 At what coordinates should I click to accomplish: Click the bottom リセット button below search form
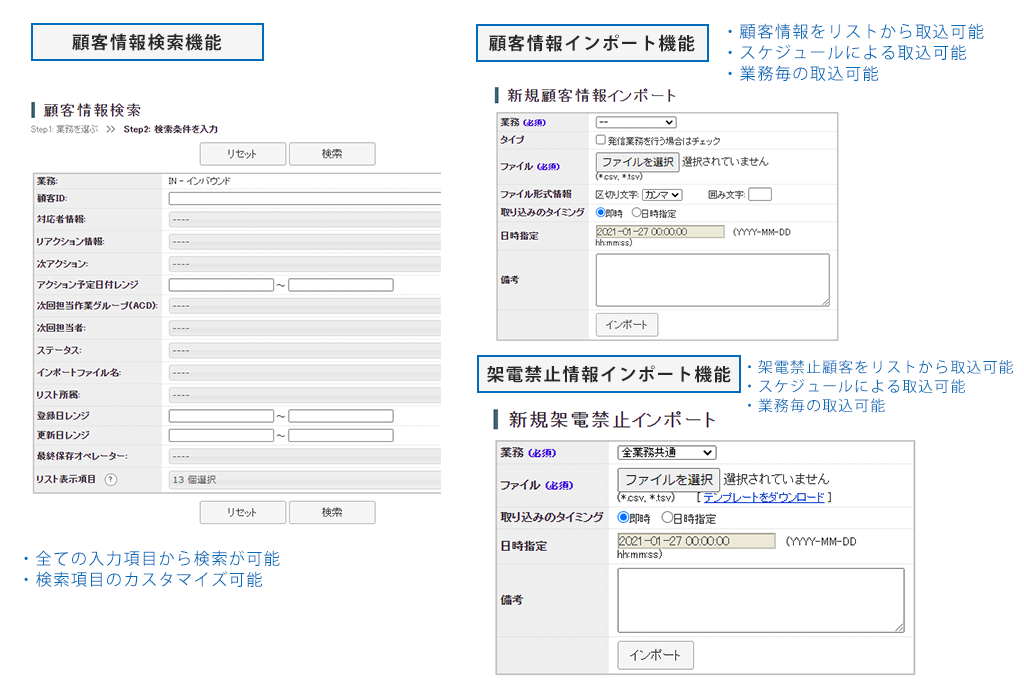(x=242, y=513)
